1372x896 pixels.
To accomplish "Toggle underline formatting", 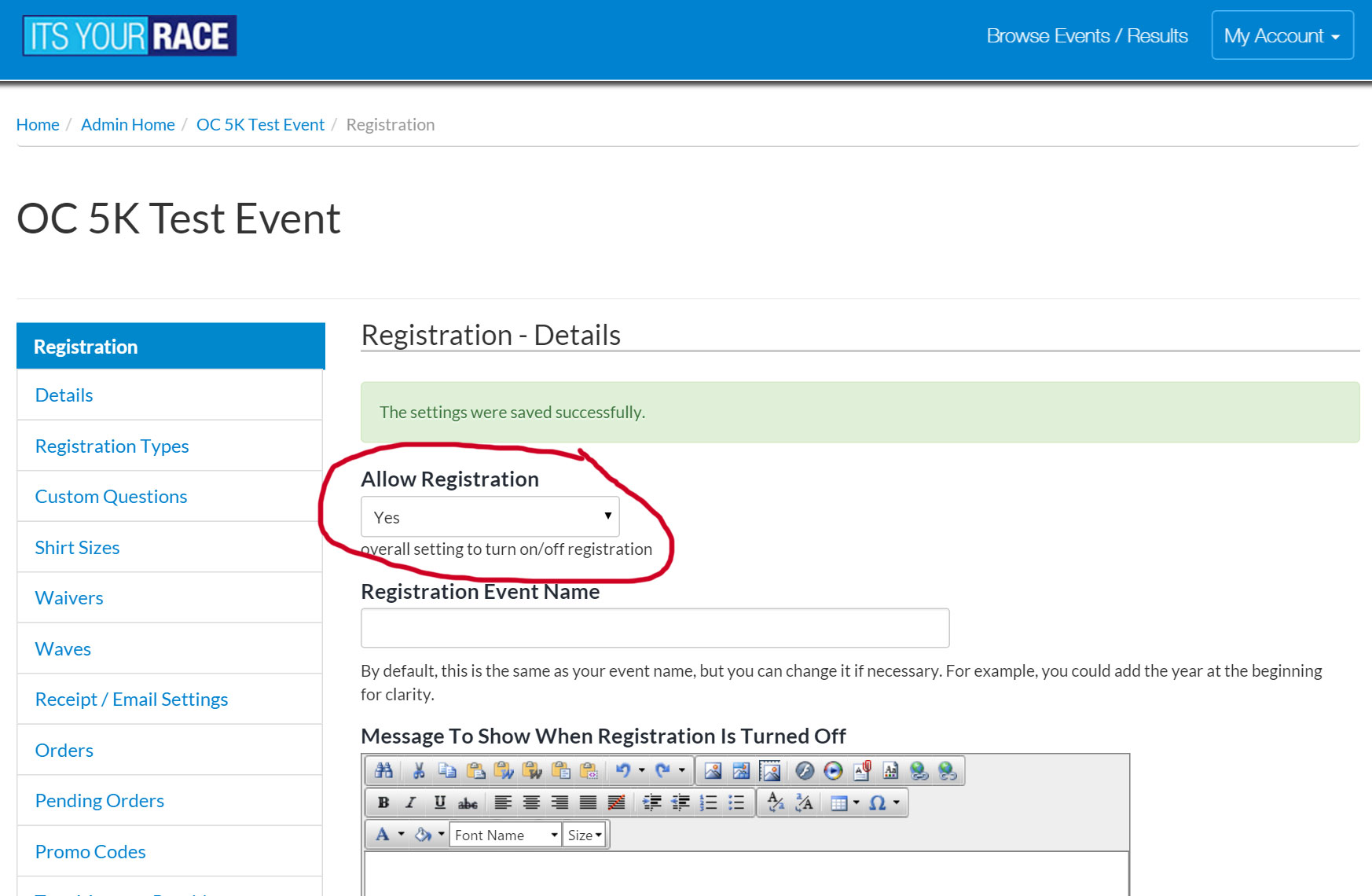I will (439, 802).
